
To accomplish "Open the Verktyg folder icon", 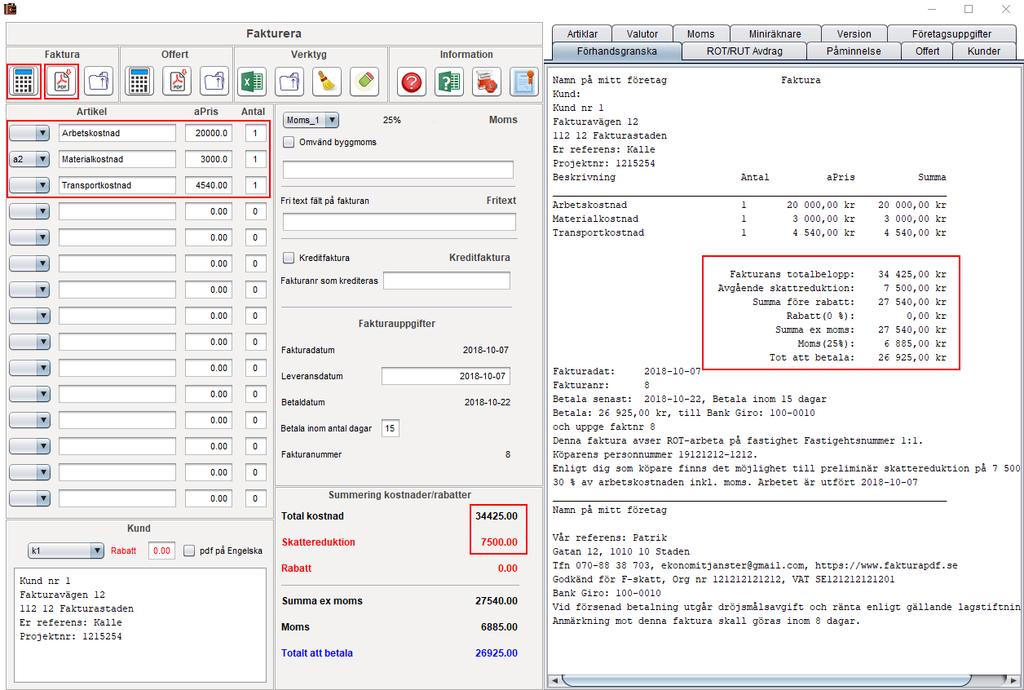I will pyautogui.click(x=289, y=82).
